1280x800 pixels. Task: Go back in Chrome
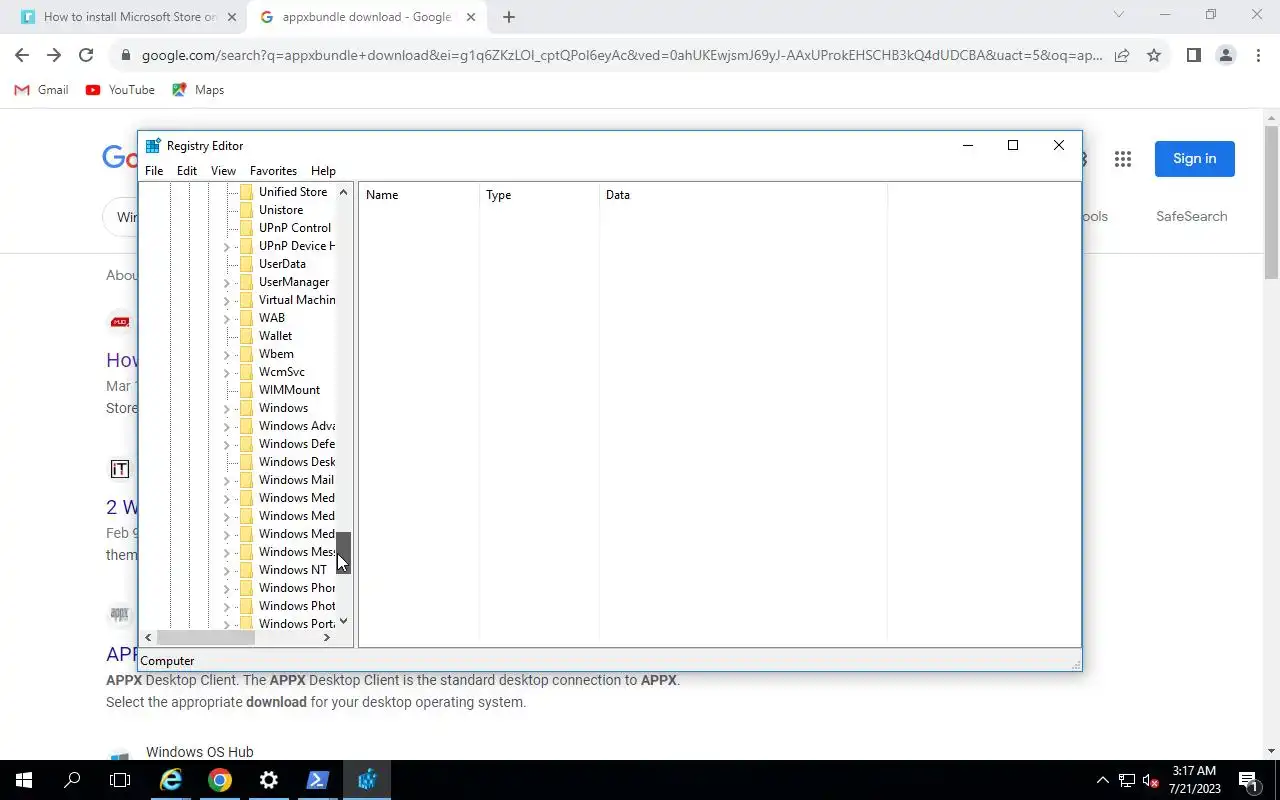pos(22,56)
